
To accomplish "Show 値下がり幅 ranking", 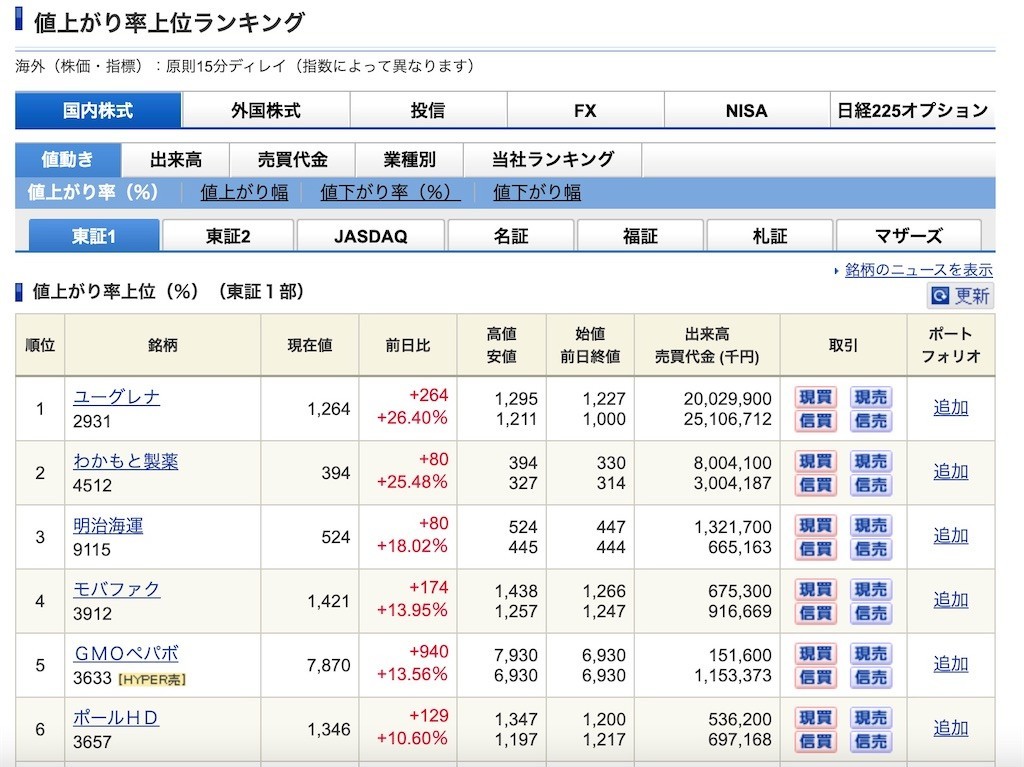I will coord(537,193).
